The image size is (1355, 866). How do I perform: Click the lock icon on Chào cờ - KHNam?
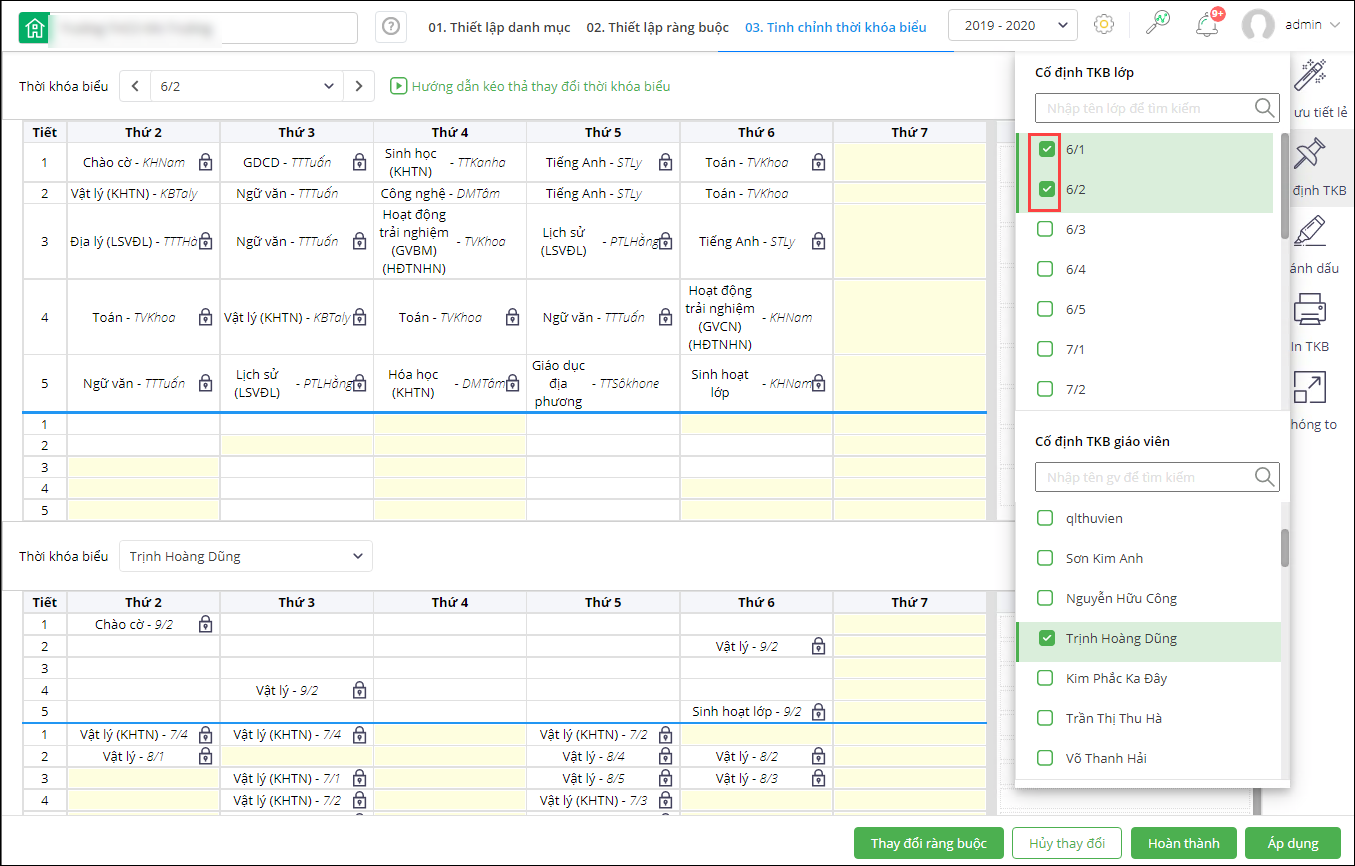[205, 162]
